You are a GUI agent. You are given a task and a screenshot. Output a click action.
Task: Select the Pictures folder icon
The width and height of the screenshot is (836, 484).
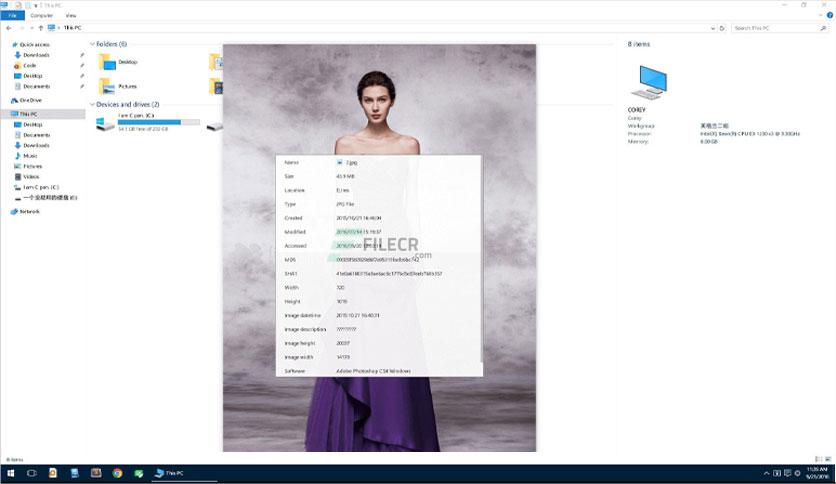(x=107, y=86)
